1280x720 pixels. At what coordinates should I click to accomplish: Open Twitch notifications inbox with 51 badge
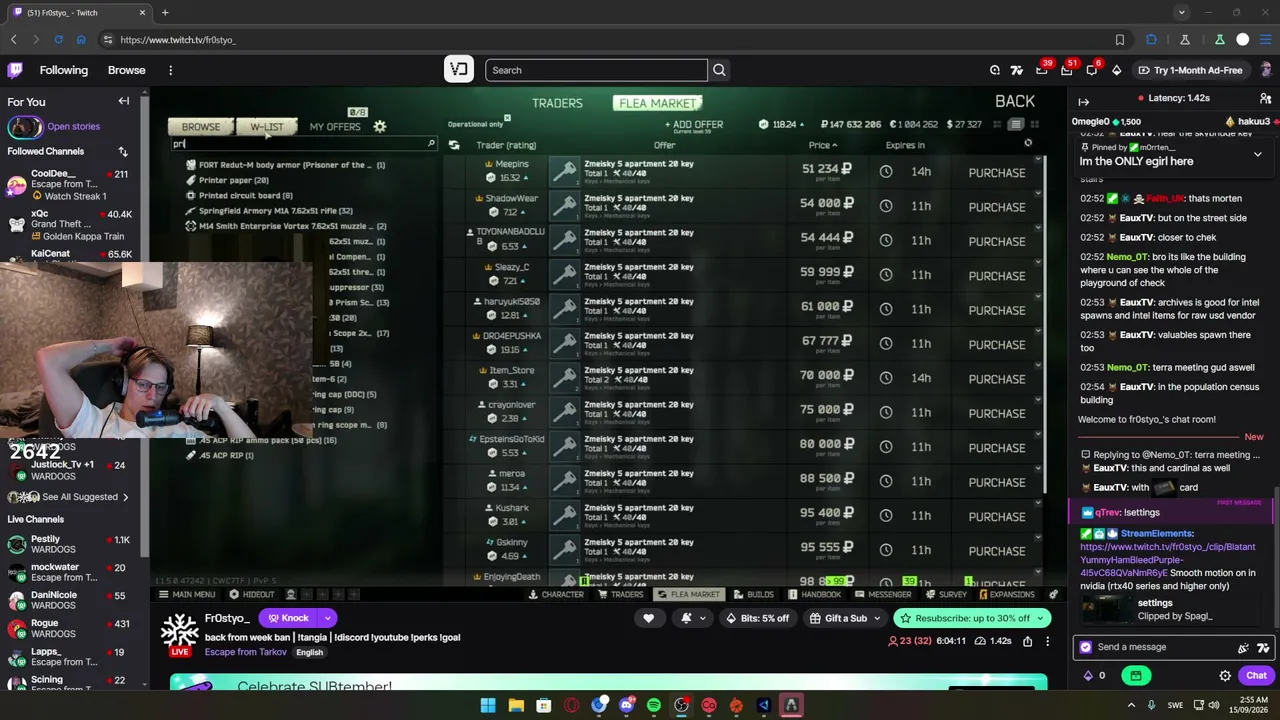(1067, 70)
